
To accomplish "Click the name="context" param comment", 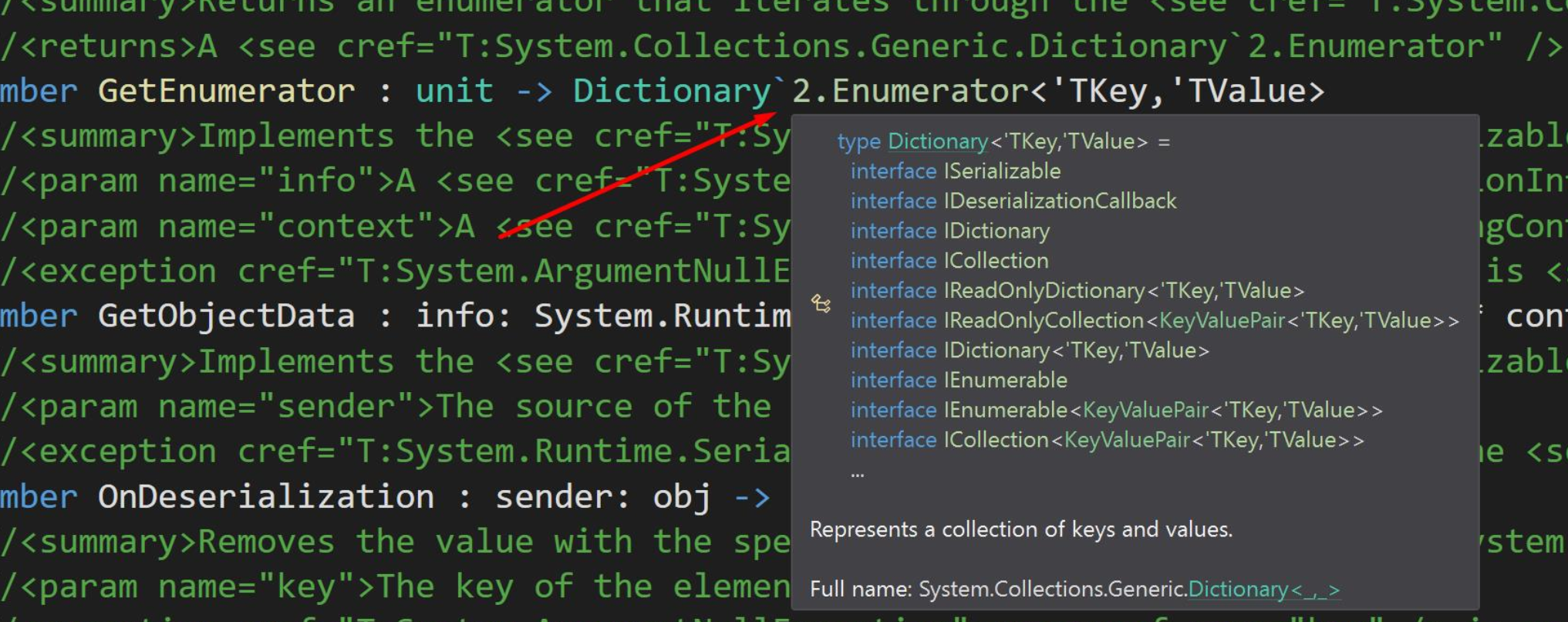I will click(395, 226).
